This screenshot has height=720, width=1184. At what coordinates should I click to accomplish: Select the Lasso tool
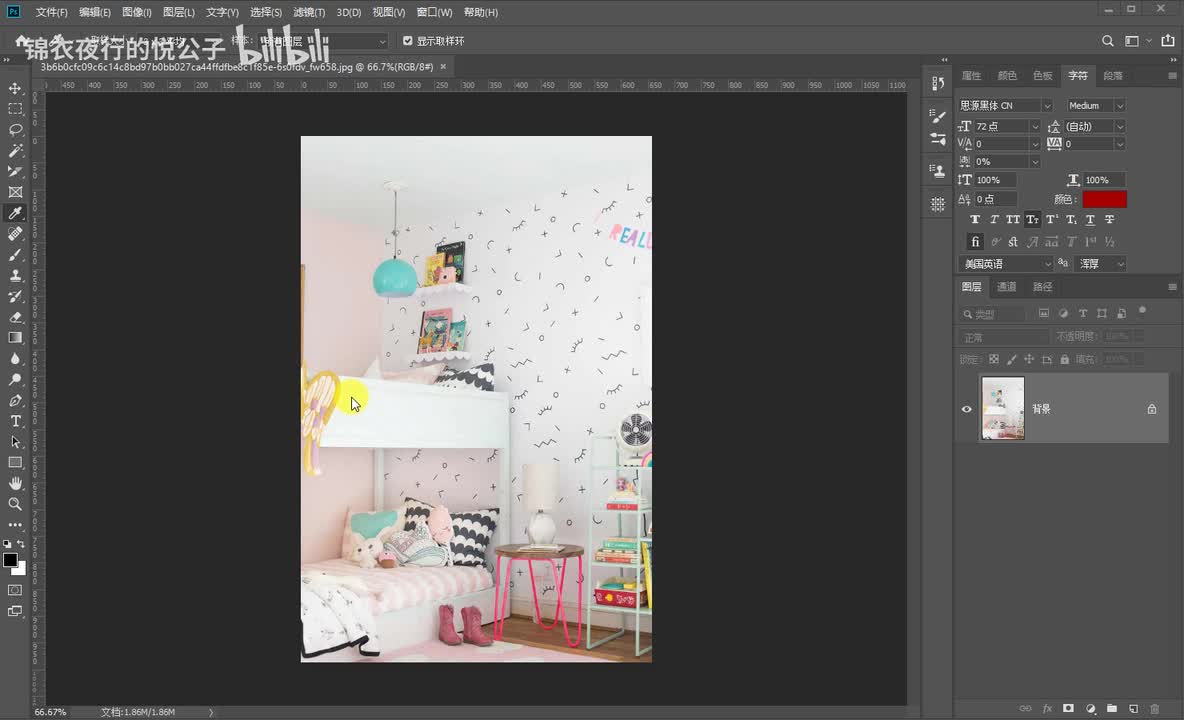click(15, 130)
